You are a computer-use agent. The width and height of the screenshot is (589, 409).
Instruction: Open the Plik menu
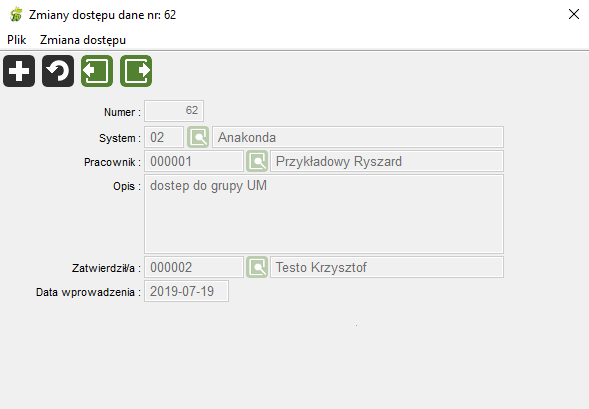(17, 40)
